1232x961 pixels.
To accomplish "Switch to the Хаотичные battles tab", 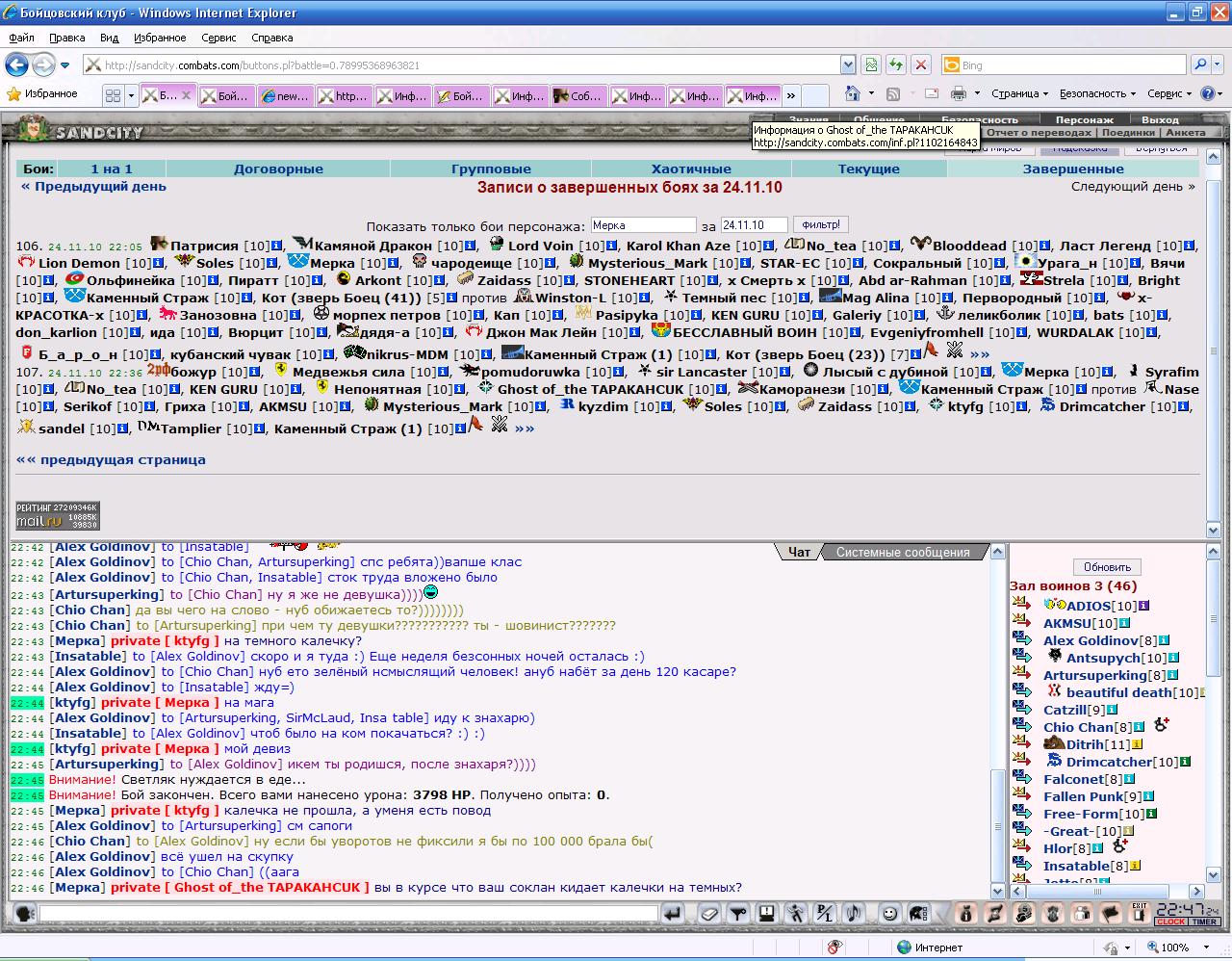I will pyautogui.click(x=691, y=169).
